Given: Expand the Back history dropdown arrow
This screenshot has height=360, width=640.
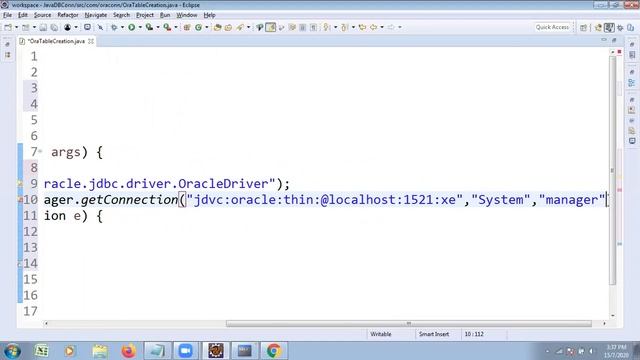Looking at the screenshot, I should tap(382, 27).
